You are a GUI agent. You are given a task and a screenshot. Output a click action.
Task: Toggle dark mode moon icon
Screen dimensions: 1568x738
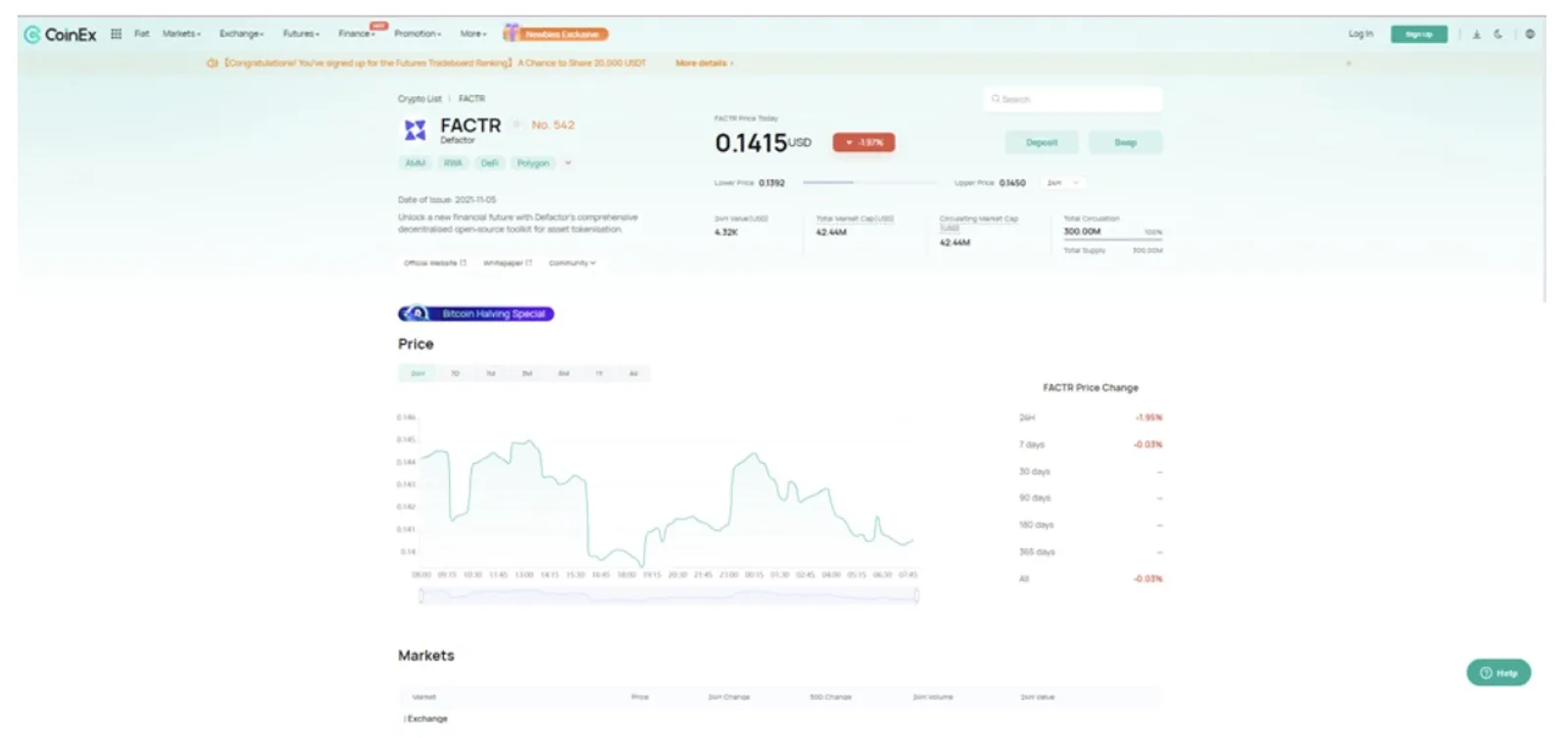[1498, 34]
